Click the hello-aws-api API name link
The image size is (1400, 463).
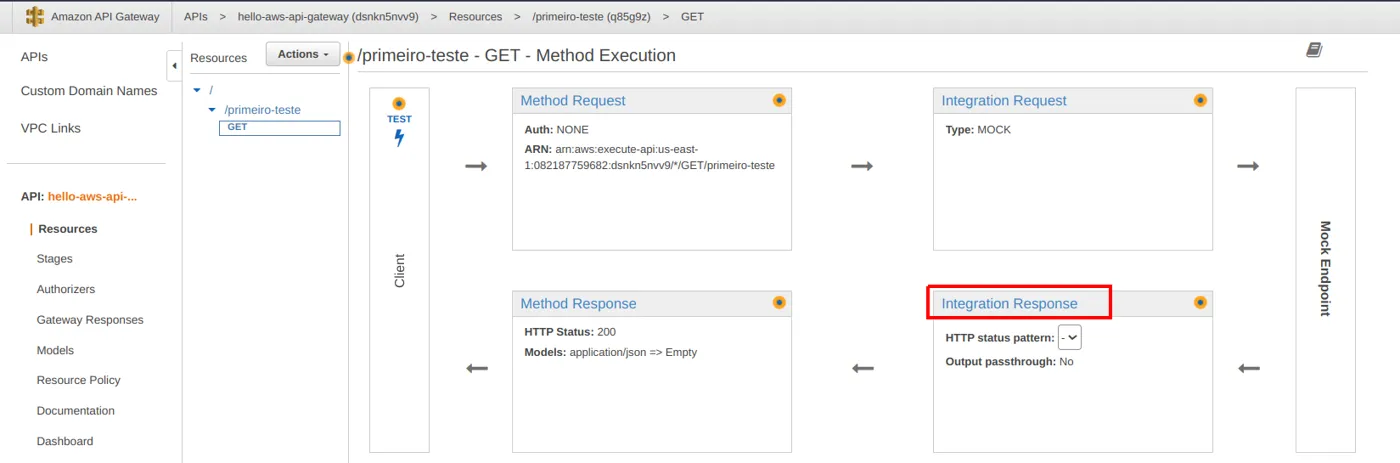[x=92, y=197]
